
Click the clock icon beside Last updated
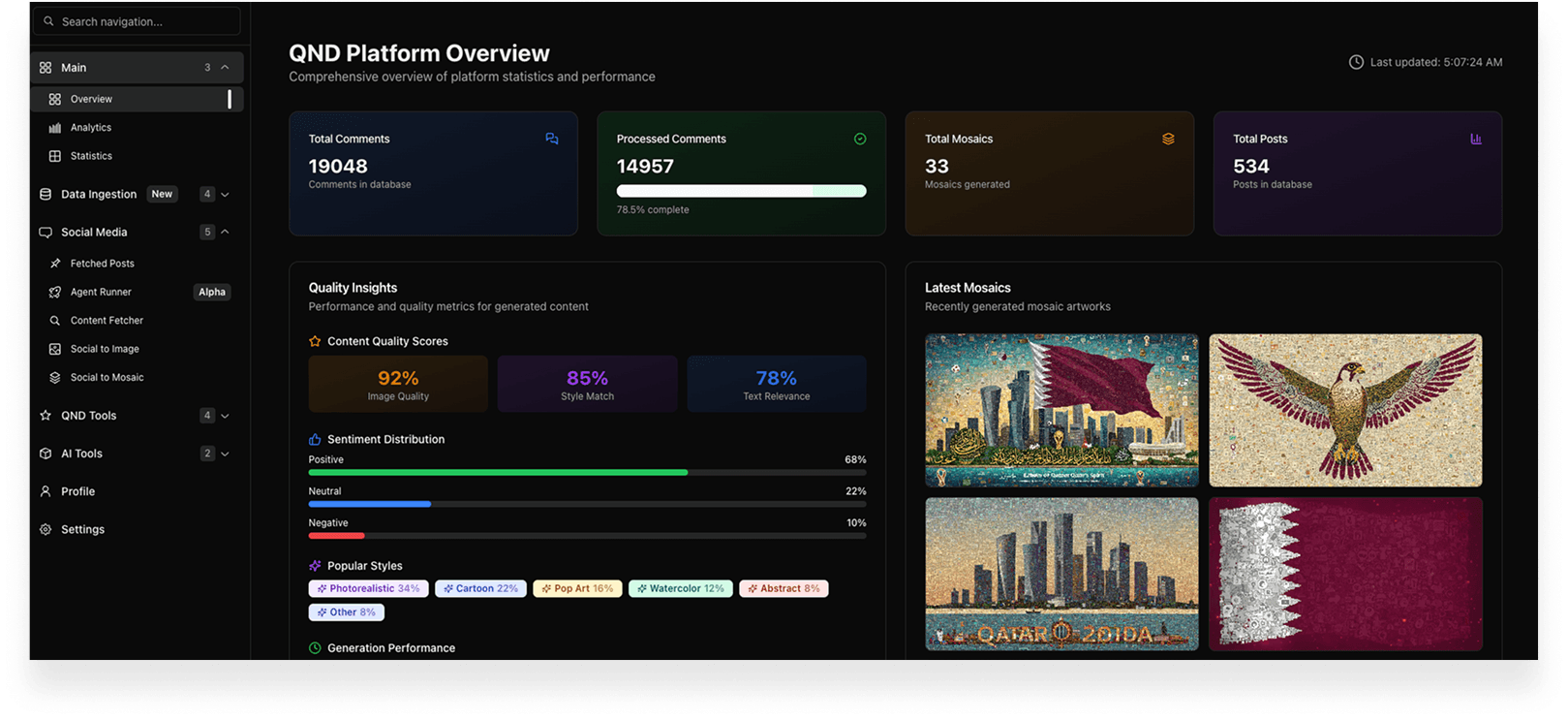[1356, 62]
